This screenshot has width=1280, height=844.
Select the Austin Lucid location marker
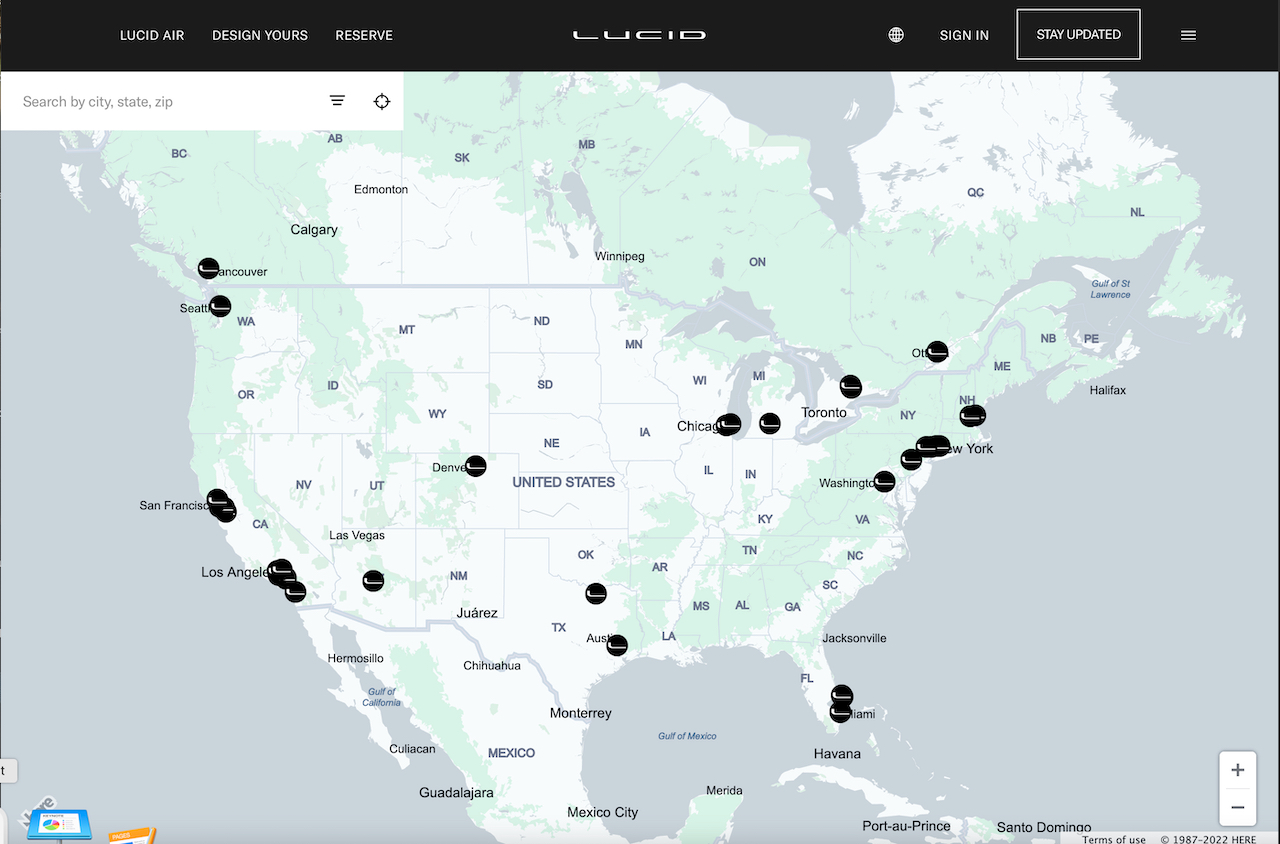(x=617, y=645)
